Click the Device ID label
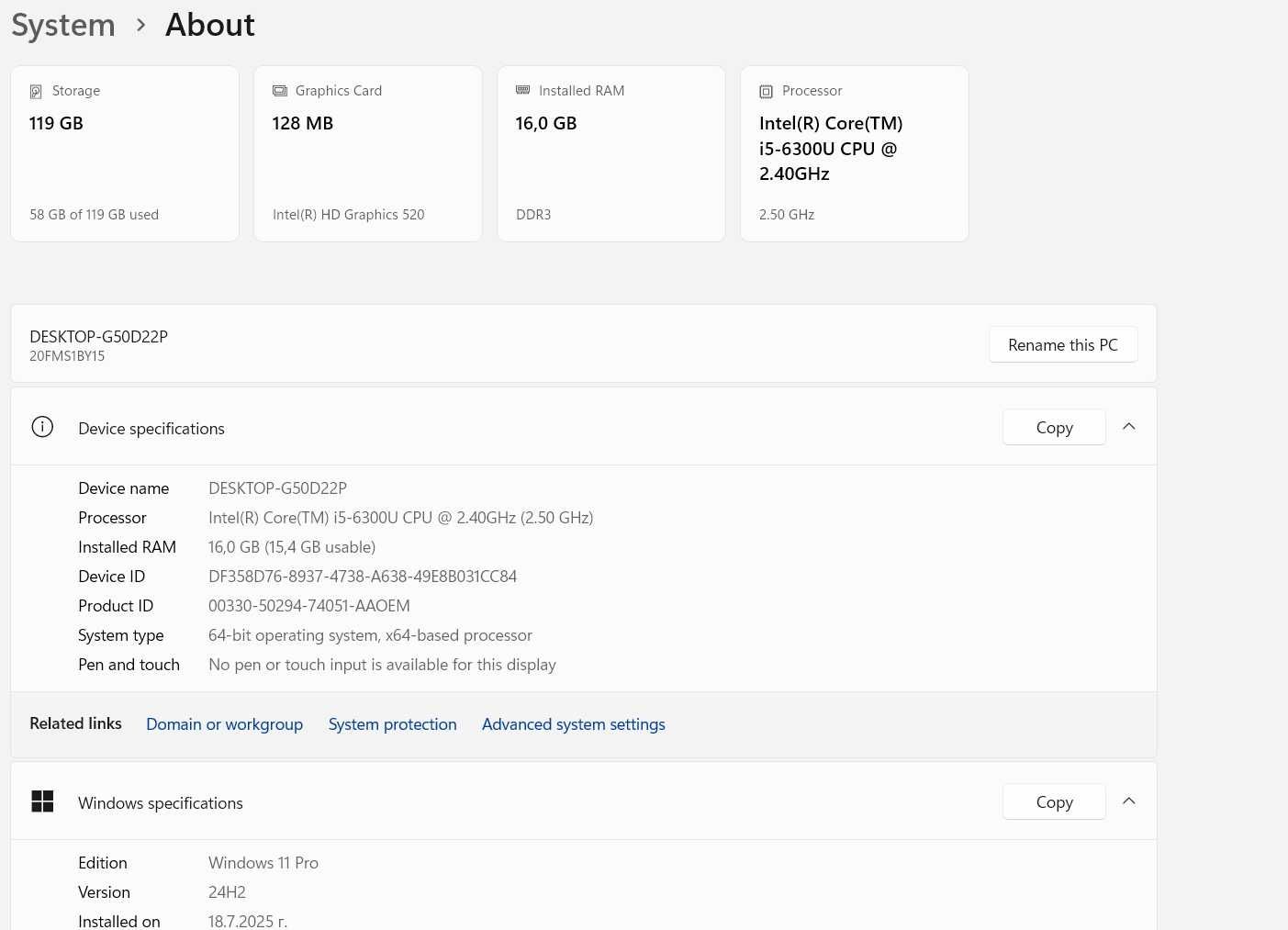This screenshot has width=1288, height=930. (111, 577)
